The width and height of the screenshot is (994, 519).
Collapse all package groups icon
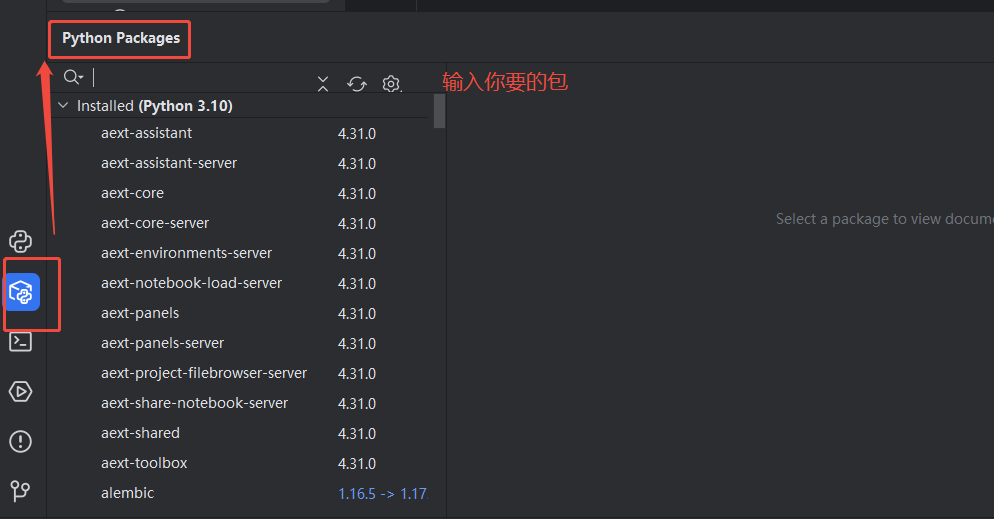point(323,84)
